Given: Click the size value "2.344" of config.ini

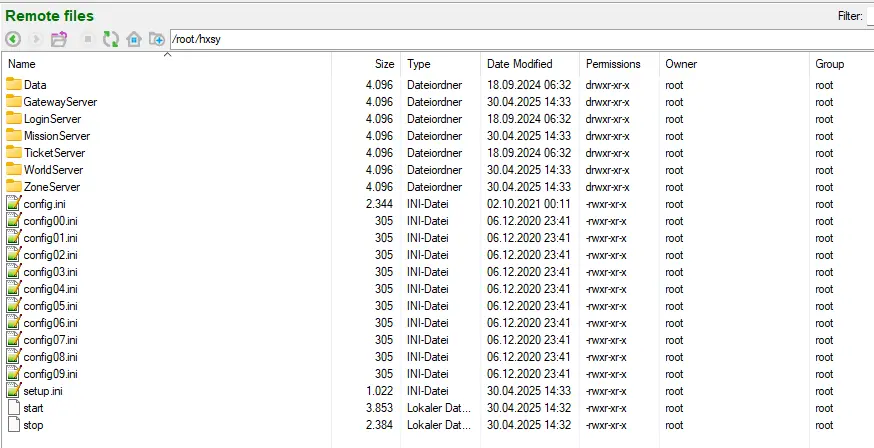Looking at the screenshot, I should tap(380, 204).
